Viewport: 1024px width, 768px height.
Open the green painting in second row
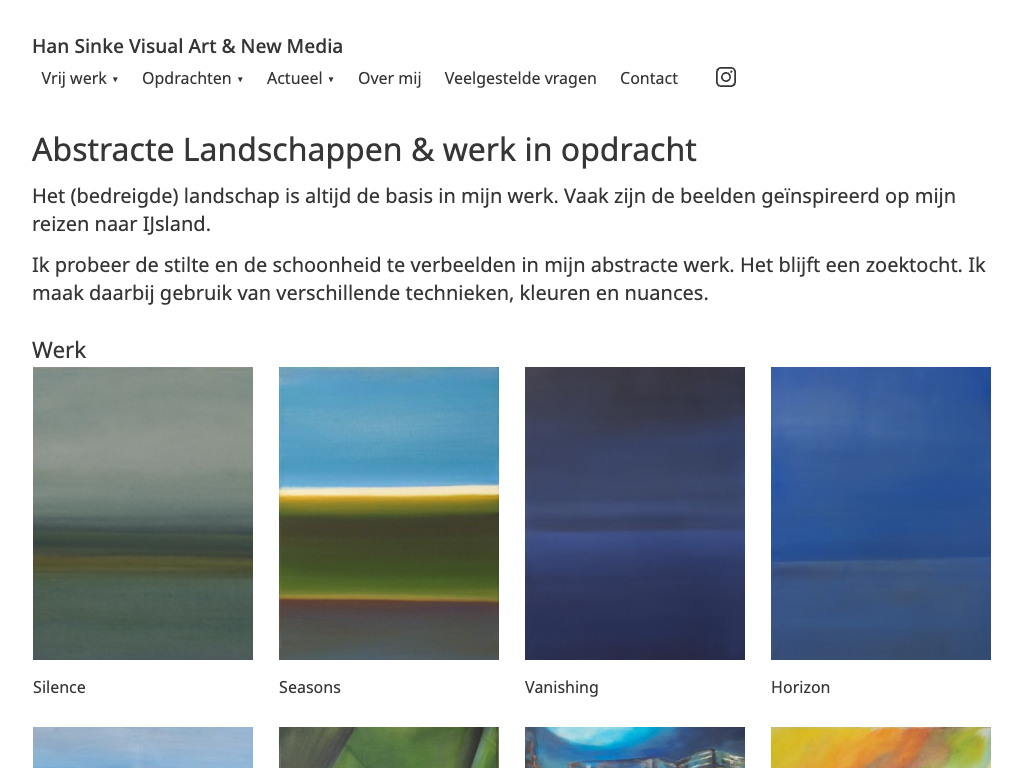point(389,748)
